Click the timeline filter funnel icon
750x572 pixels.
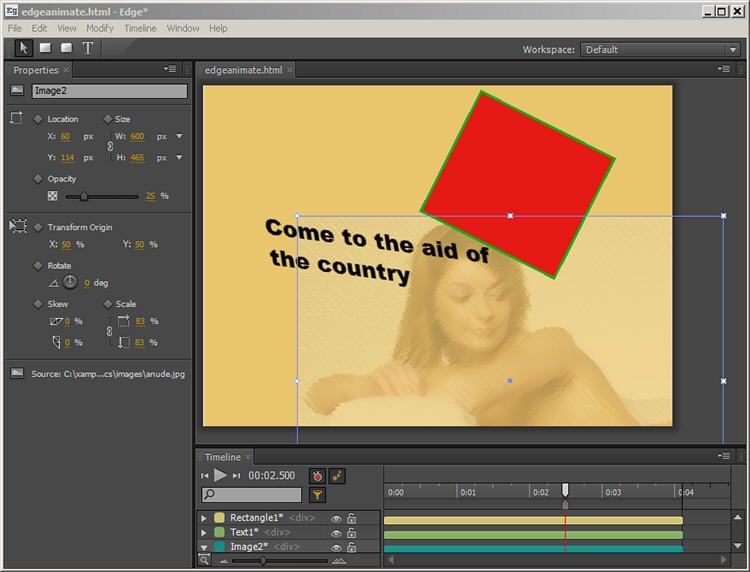317,495
